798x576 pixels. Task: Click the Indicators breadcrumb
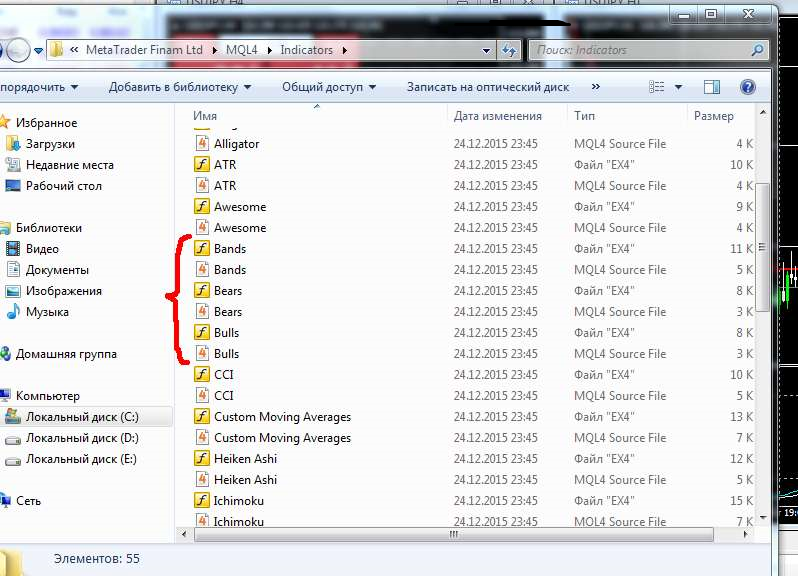pos(306,50)
